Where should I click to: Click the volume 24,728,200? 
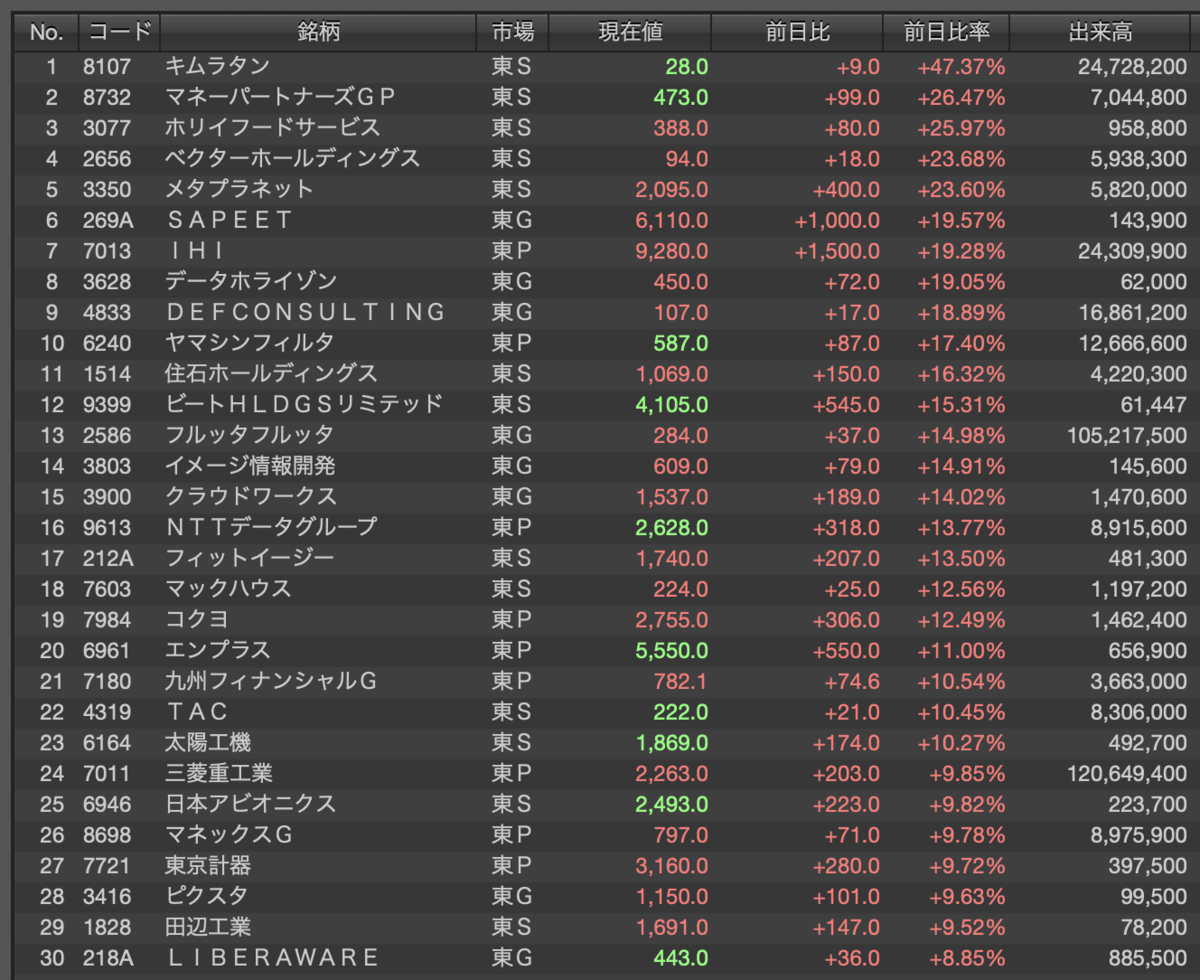coord(1133,67)
